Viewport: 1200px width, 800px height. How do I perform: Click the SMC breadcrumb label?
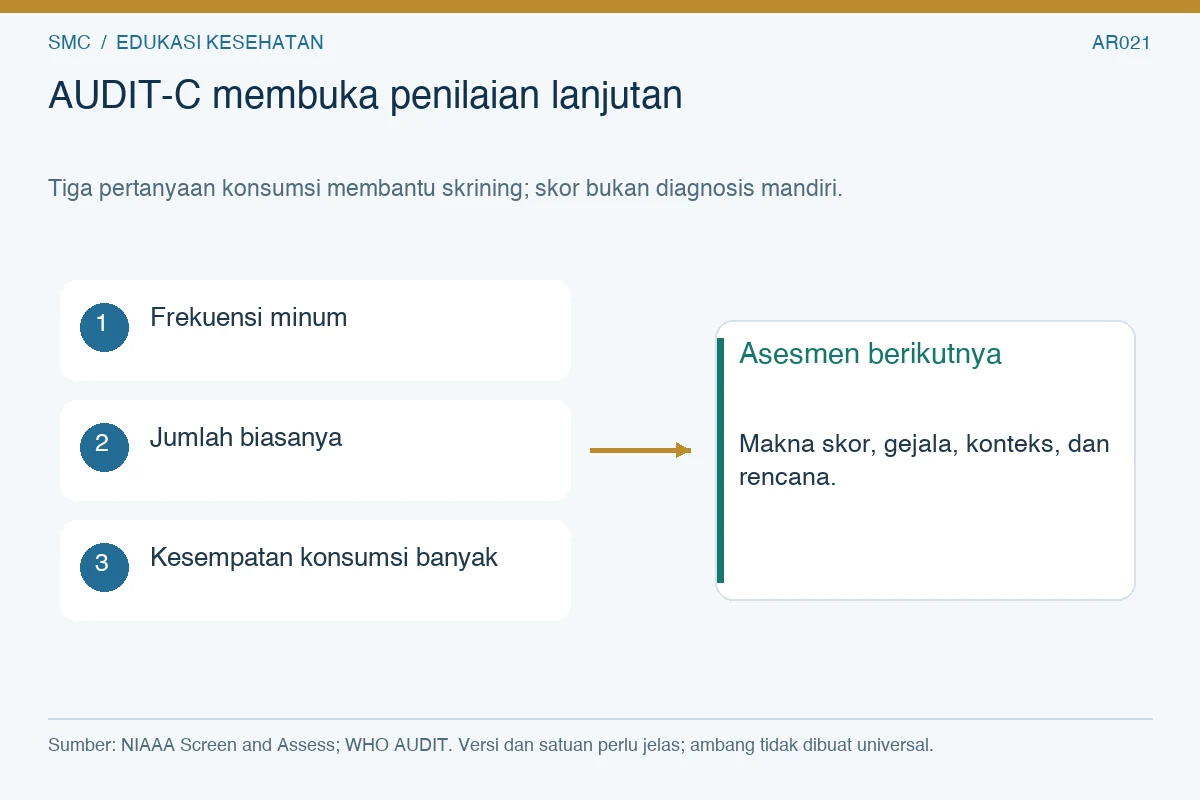(x=69, y=43)
